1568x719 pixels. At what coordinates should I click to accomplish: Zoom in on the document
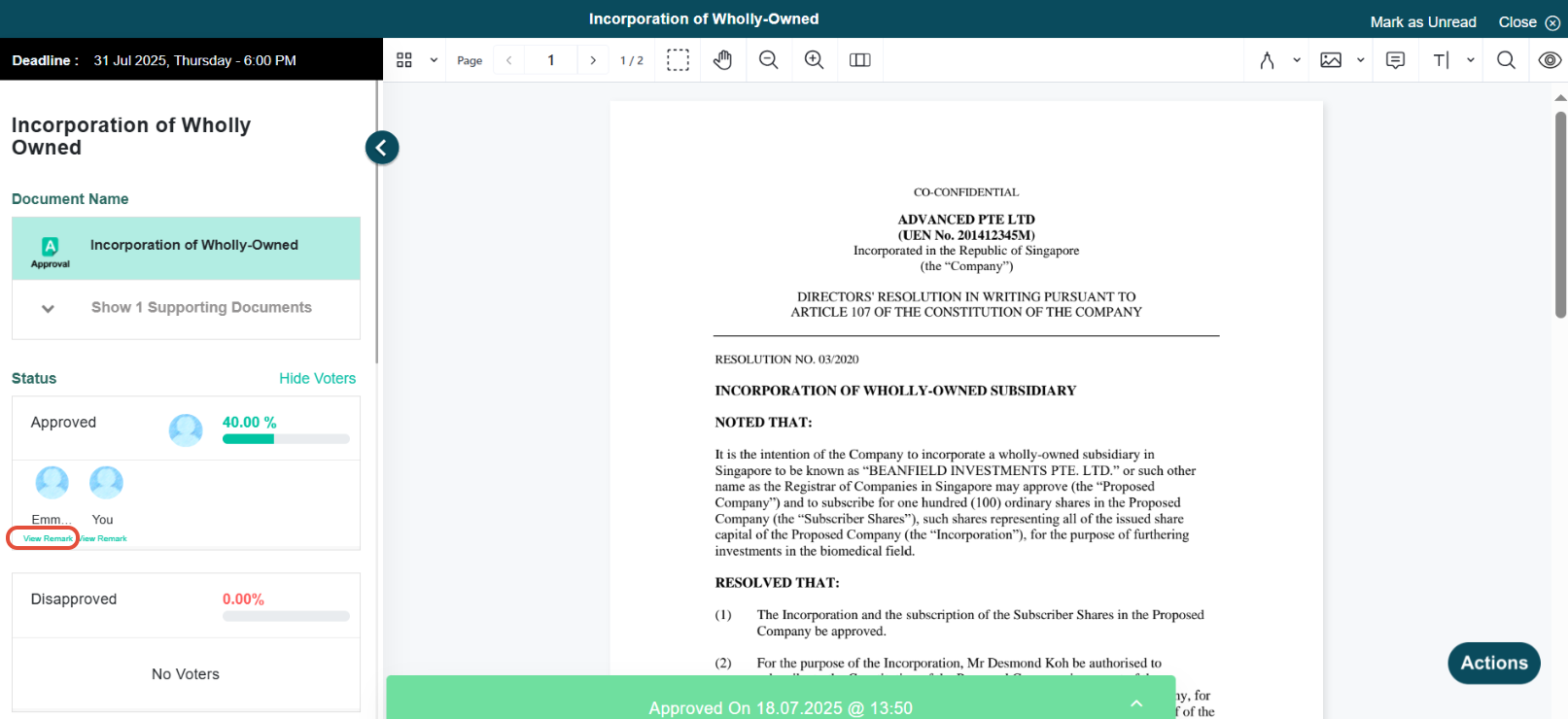tap(815, 60)
